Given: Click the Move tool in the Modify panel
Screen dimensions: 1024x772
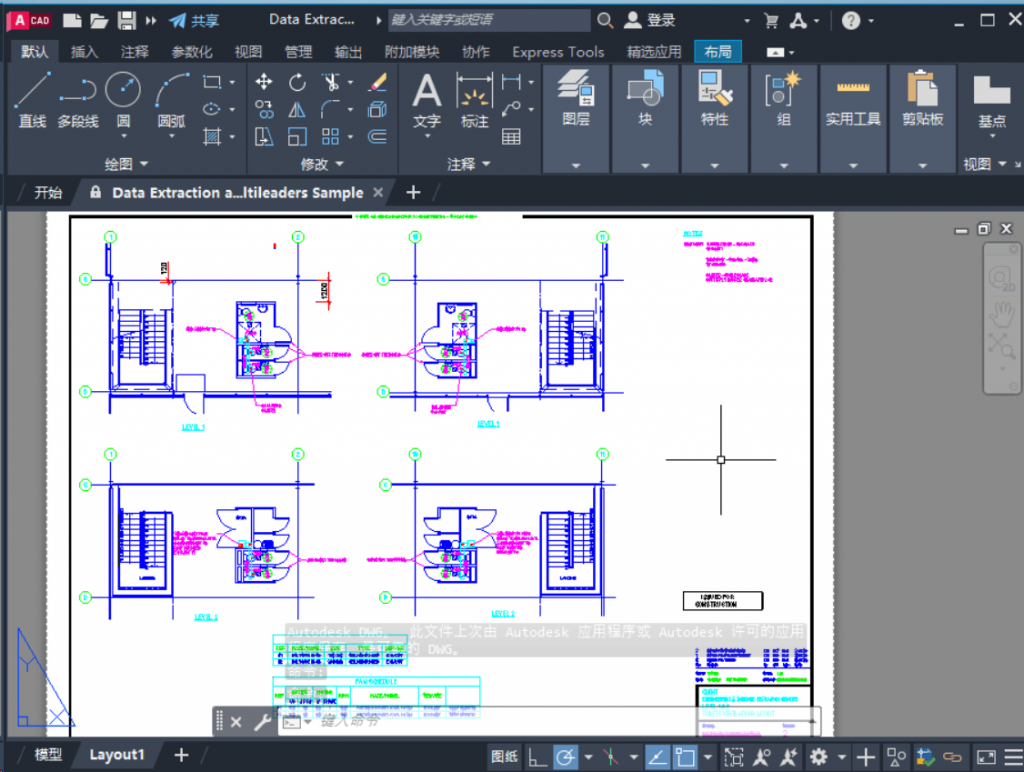Looking at the screenshot, I should click(x=264, y=82).
